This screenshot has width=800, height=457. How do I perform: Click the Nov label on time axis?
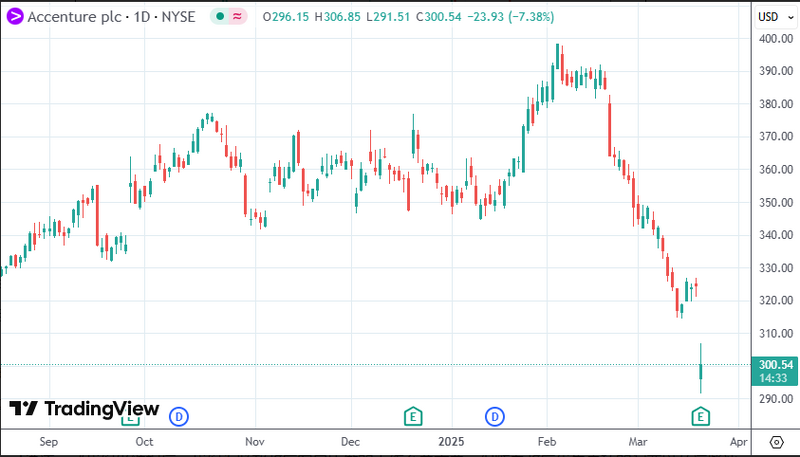254,441
